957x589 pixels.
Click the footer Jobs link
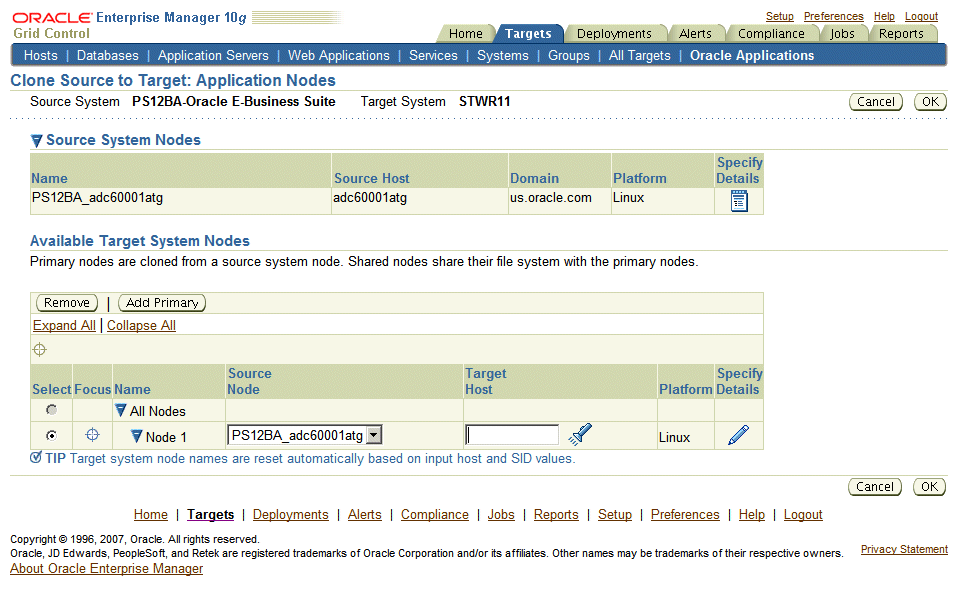pos(501,515)
